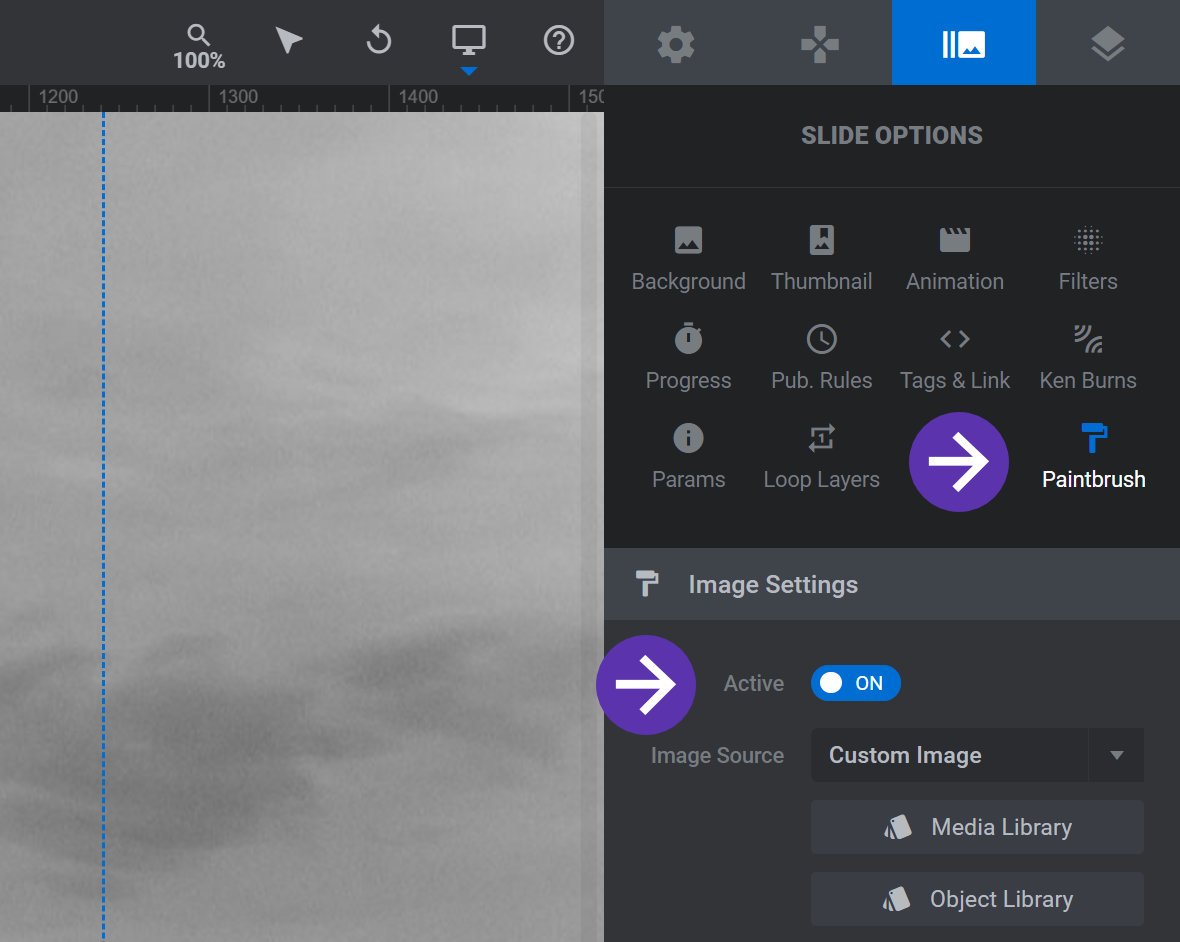Toggle the Active switch off
Viewport: 1180px width, 942px height.
pos(856,683)
